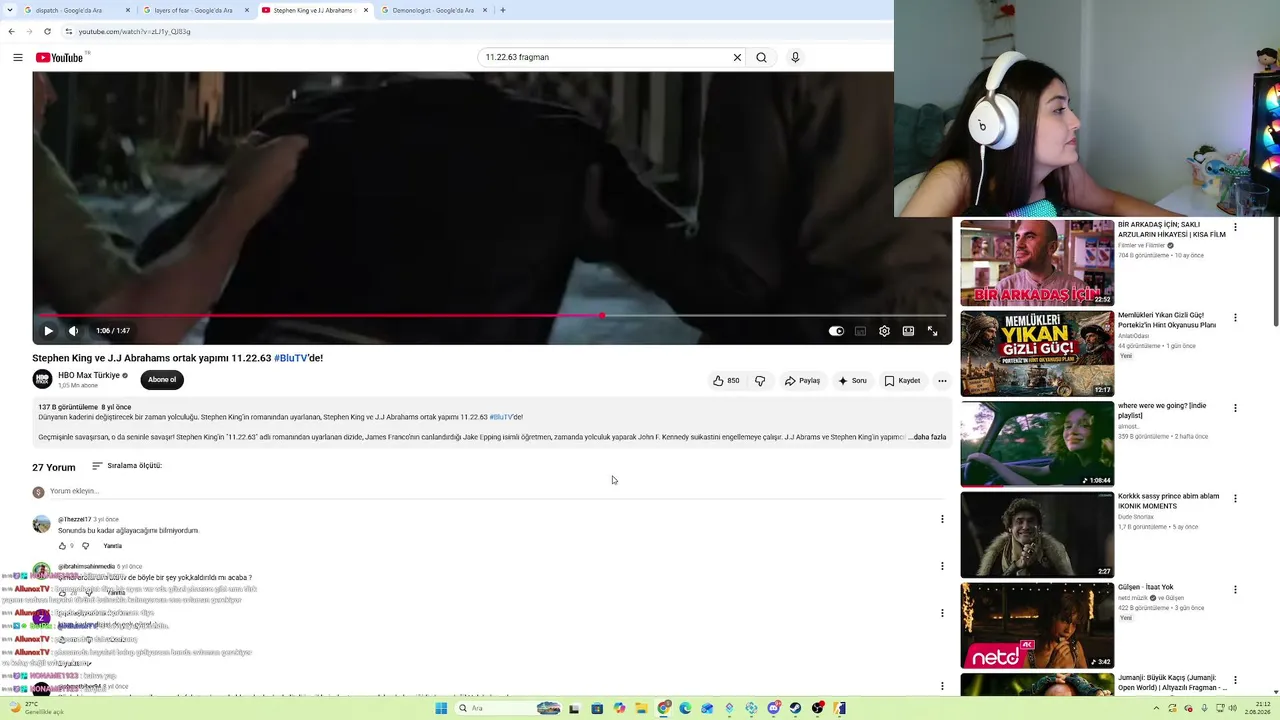Click the taskbar search box Ara

click(x=509, y=708)
